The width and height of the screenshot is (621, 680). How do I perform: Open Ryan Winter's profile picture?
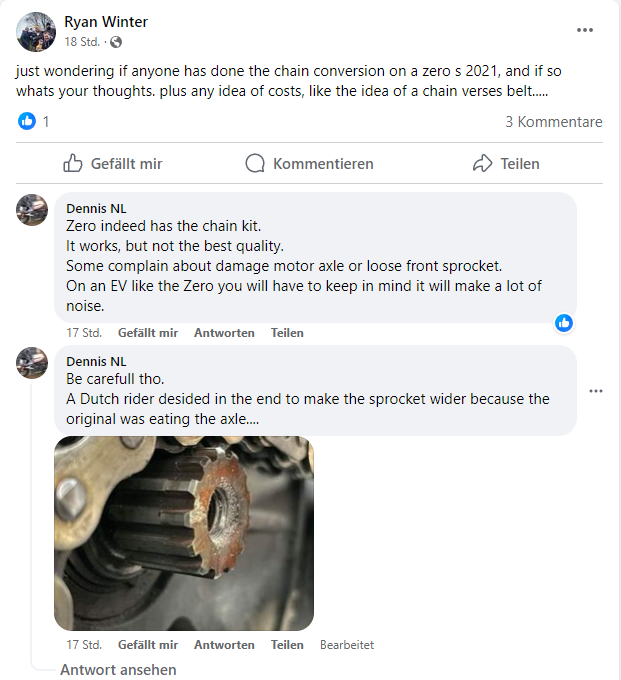coord(36,32)
